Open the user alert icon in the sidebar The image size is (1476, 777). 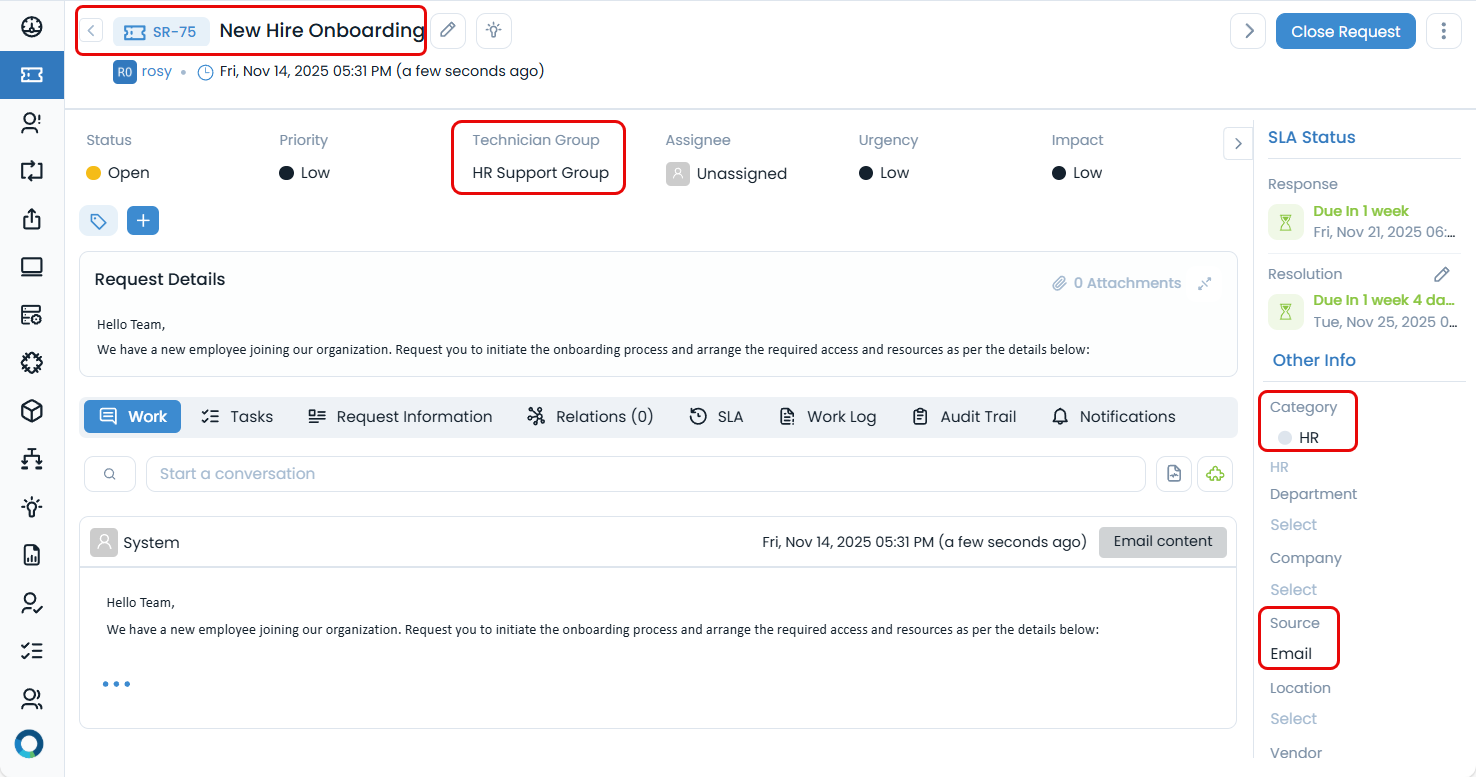(32, 123)
